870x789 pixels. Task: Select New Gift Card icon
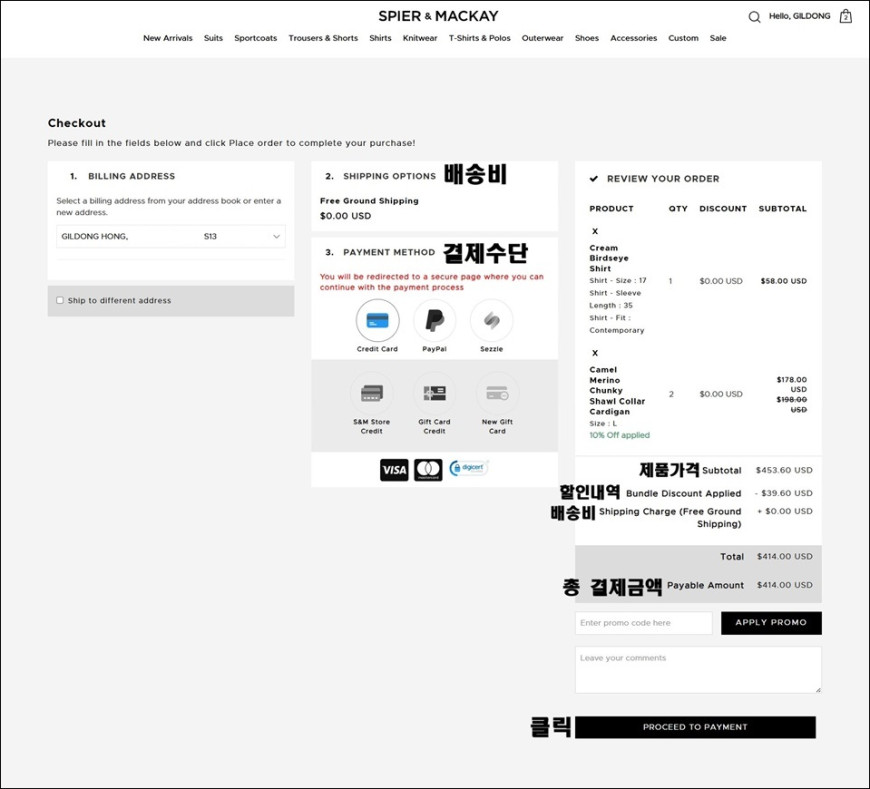(x=497, y=393)
